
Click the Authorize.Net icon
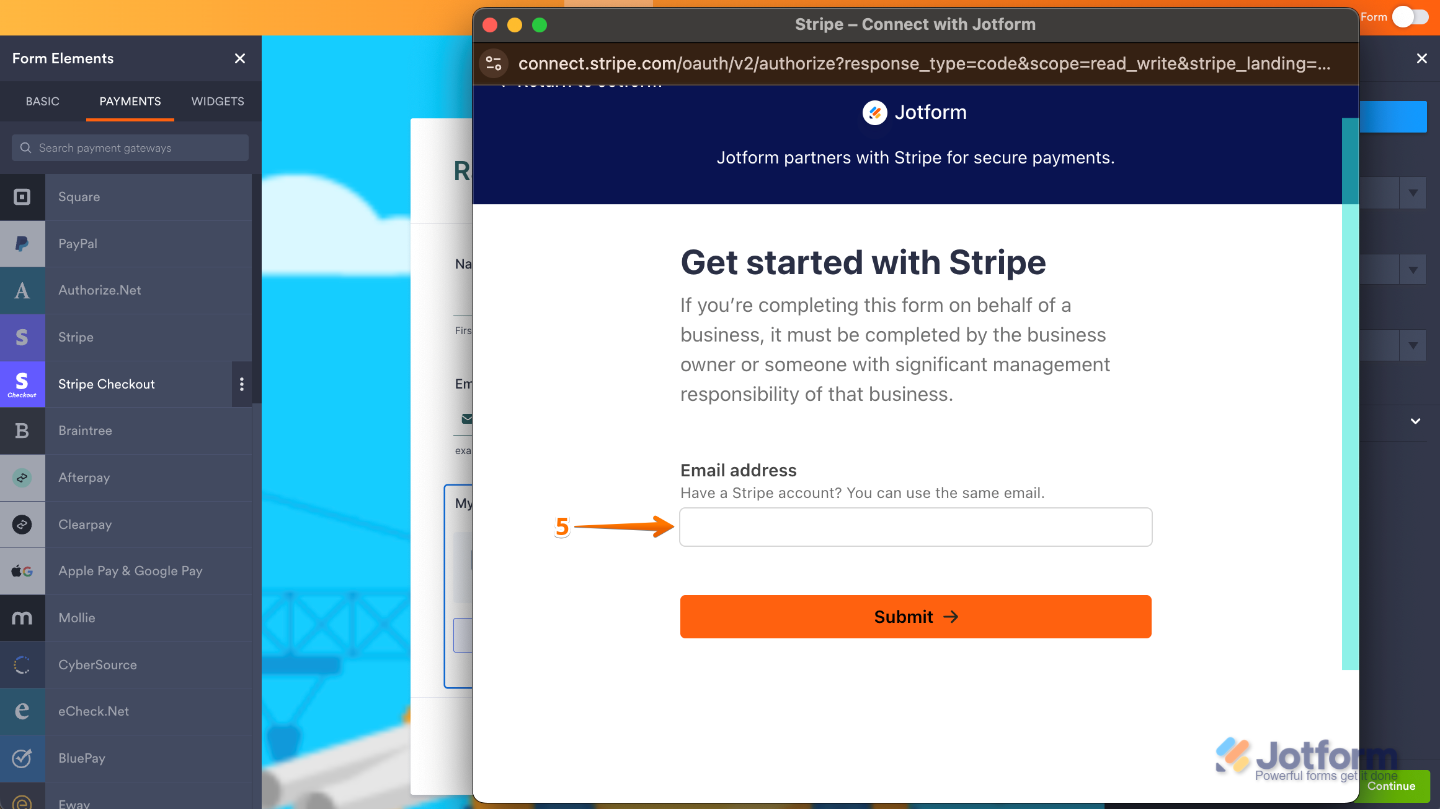(22, 291)
